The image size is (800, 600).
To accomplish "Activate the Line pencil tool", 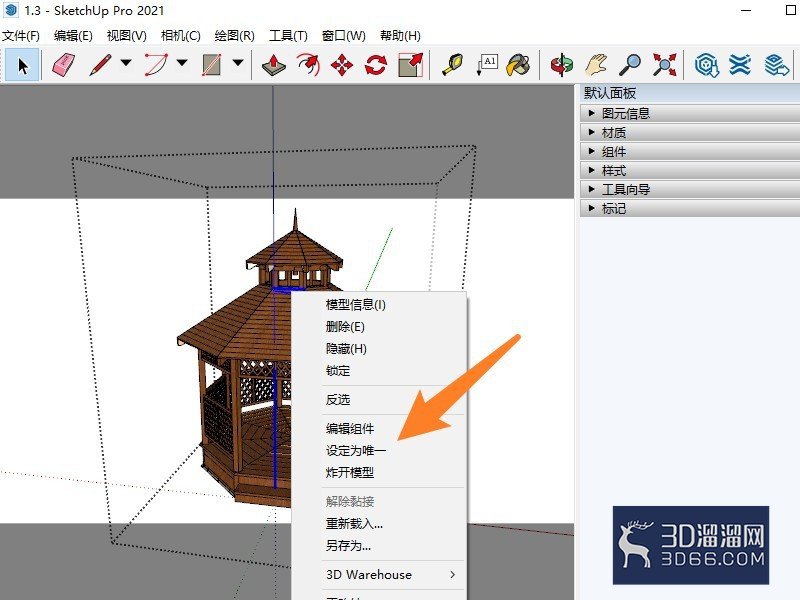I will 100,65.
